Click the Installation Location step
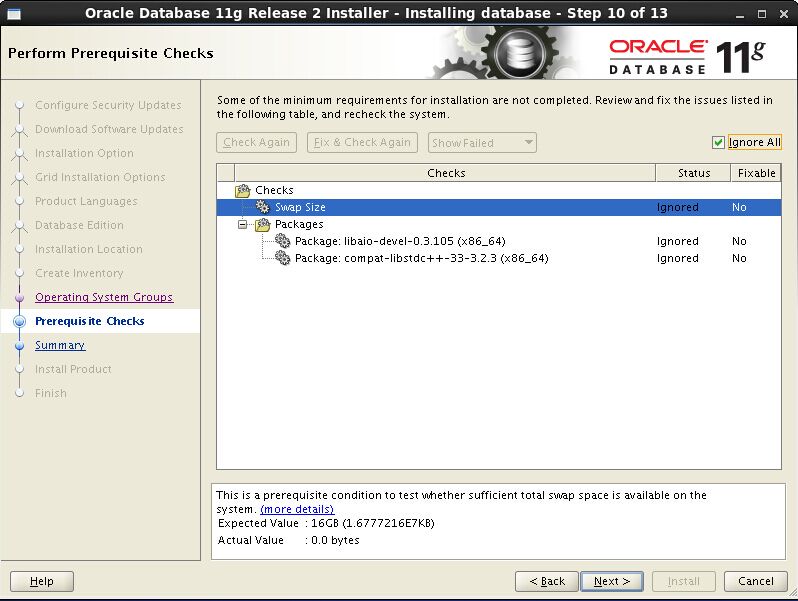 (x=89, y=249)
